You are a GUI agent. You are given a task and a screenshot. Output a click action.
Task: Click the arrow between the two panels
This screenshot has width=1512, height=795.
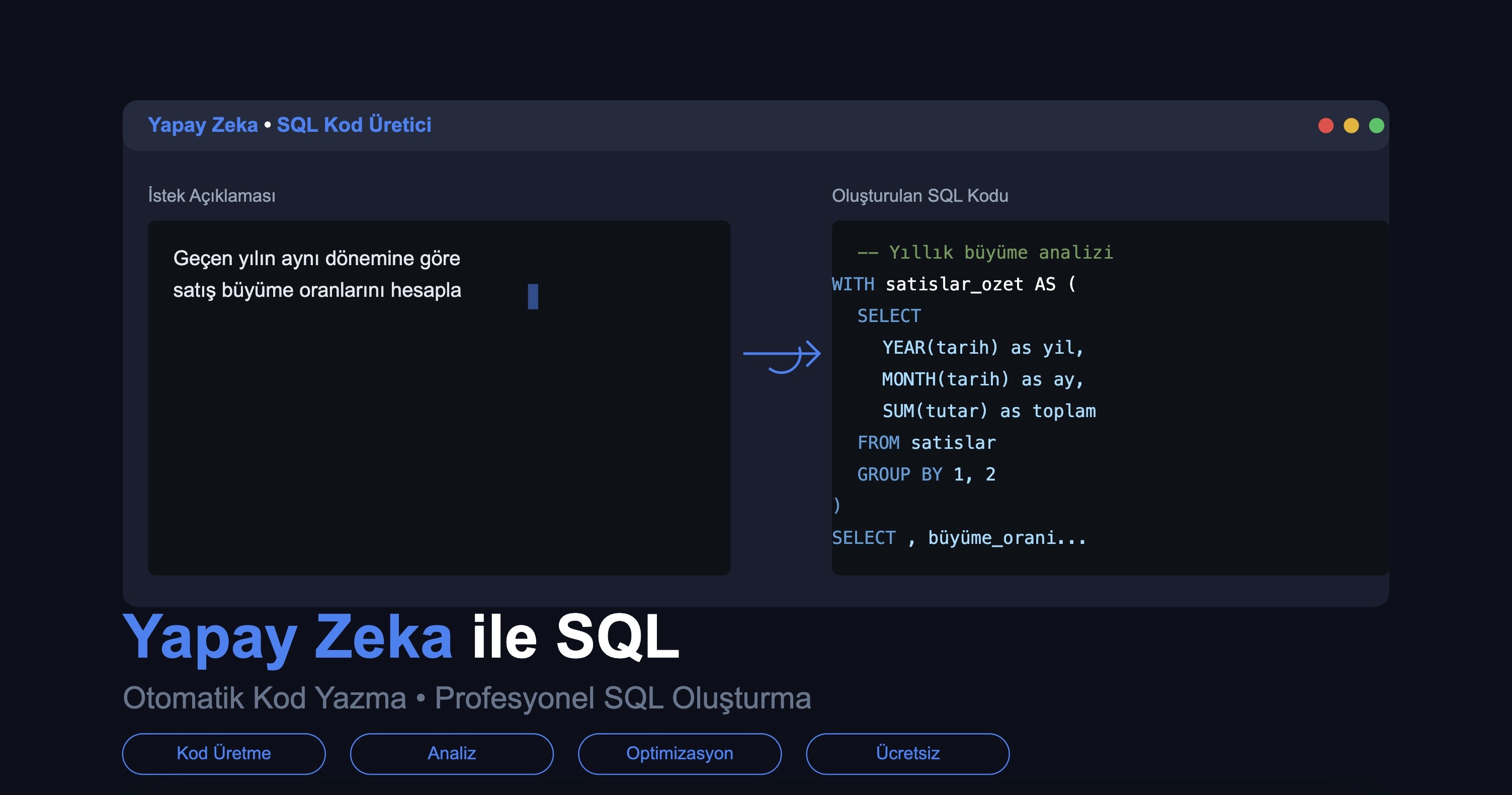(x=781, y=356)
